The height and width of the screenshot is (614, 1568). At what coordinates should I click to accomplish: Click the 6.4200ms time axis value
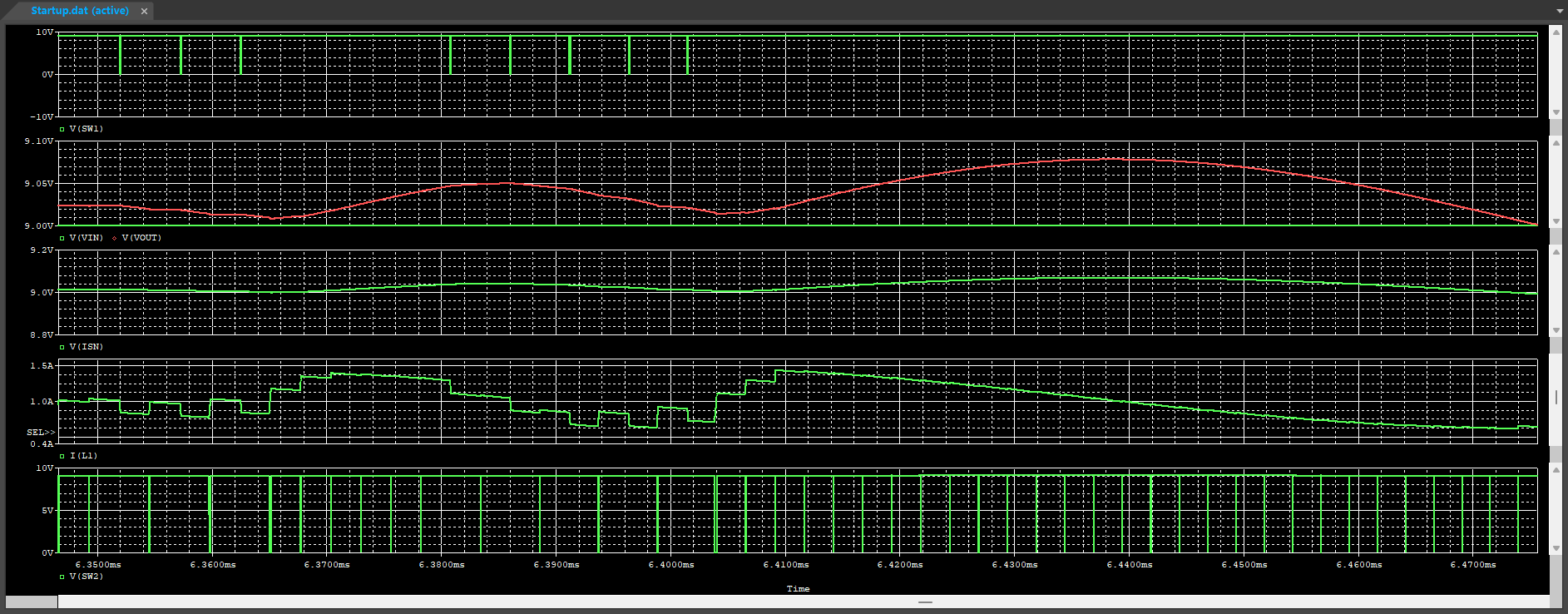pyautogui.click(x=900, y=565)
